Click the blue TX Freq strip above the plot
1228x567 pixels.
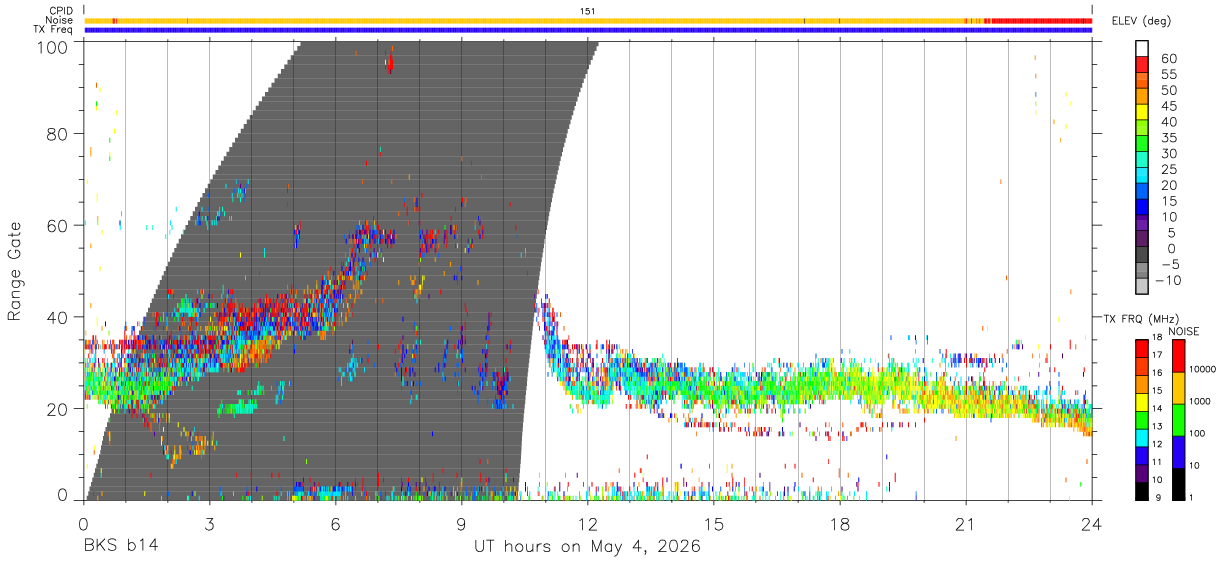tap(588, 30)
